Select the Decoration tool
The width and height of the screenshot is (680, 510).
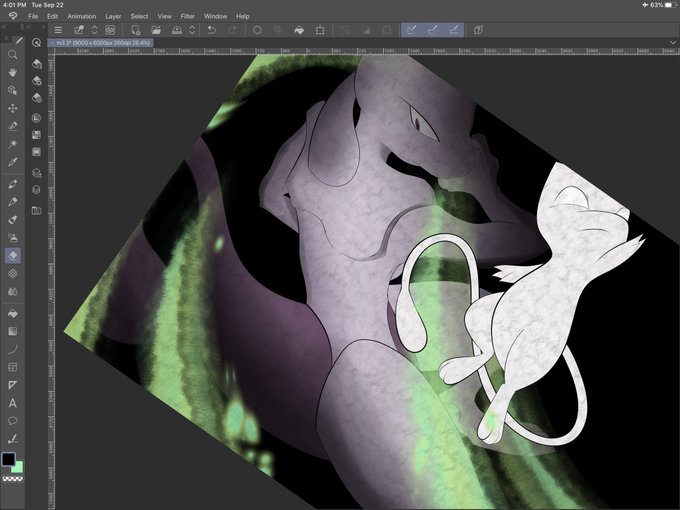(13, 274)
